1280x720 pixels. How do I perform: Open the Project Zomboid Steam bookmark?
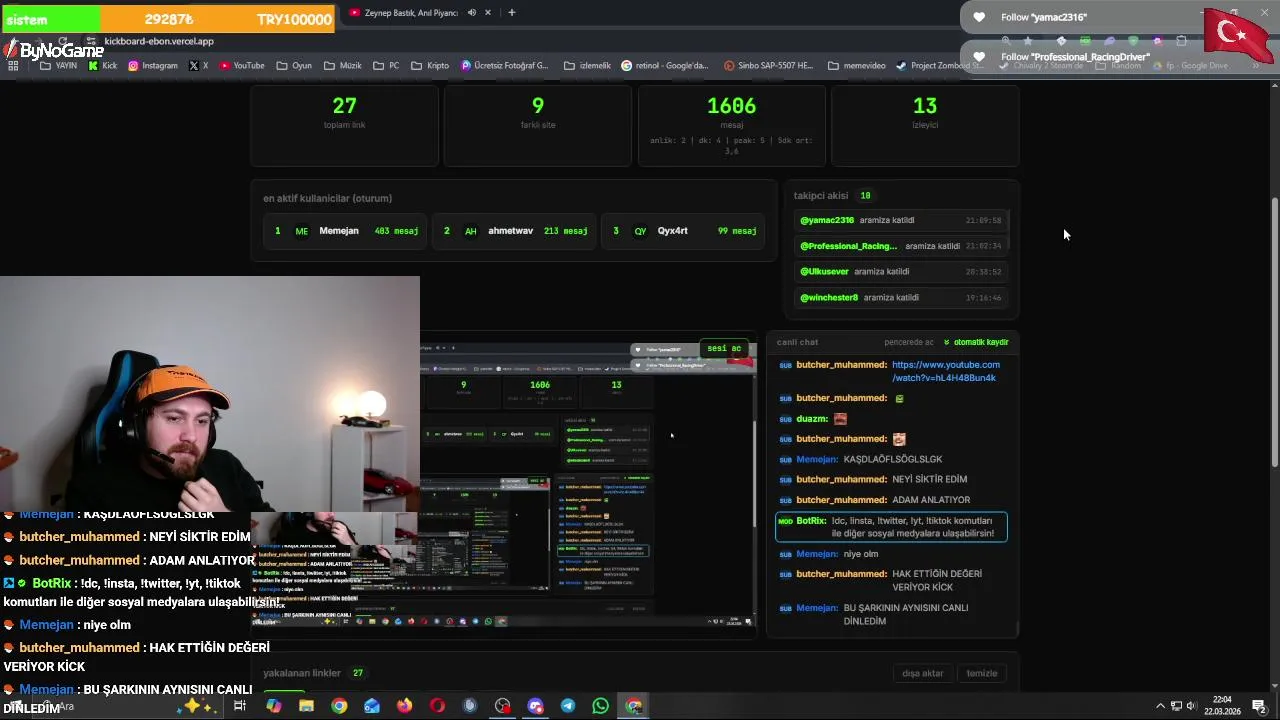point(941,66)
